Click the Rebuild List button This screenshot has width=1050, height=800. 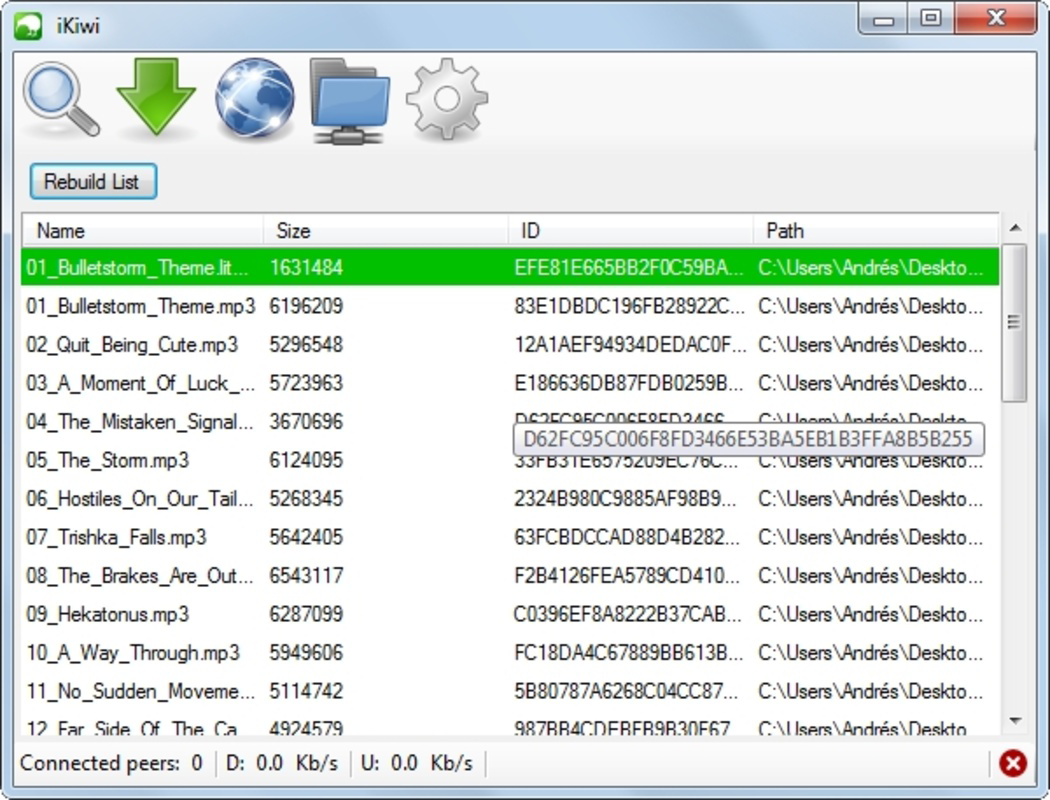point(93,181)
